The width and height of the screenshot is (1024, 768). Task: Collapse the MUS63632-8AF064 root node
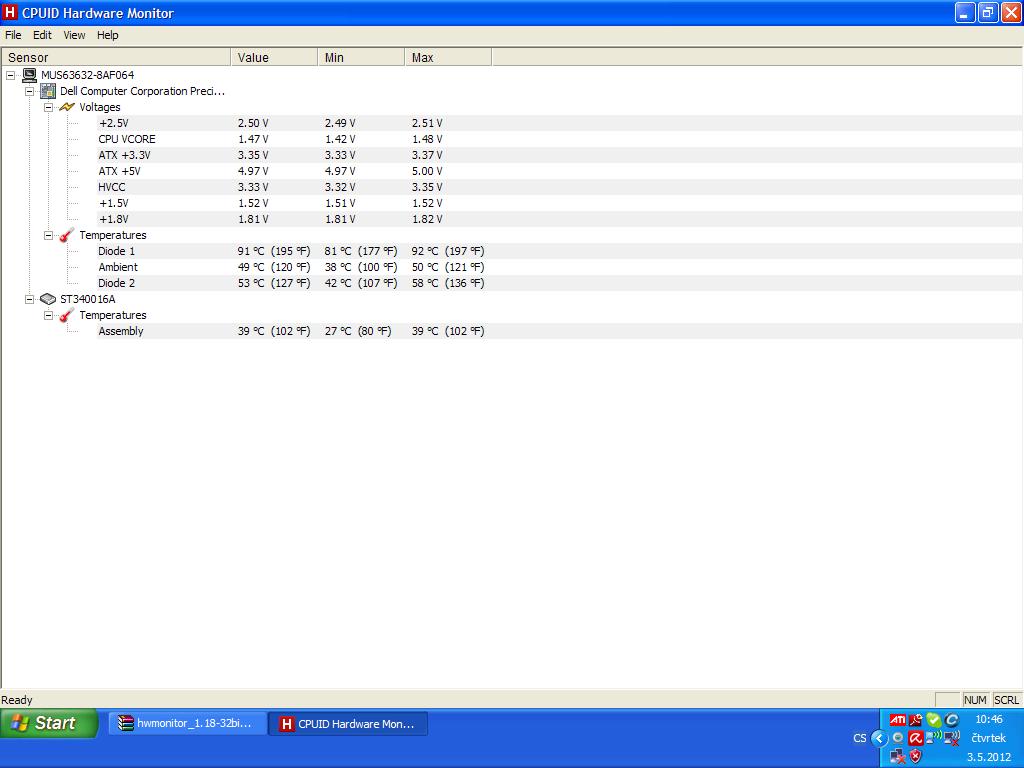tap(10, 75)
